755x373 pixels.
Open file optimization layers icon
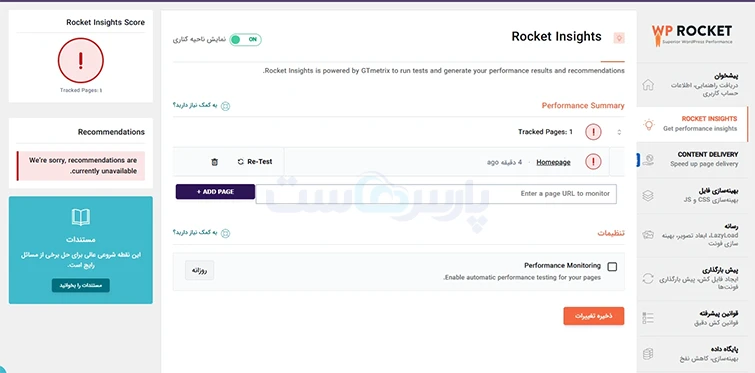tap(648, 195)
